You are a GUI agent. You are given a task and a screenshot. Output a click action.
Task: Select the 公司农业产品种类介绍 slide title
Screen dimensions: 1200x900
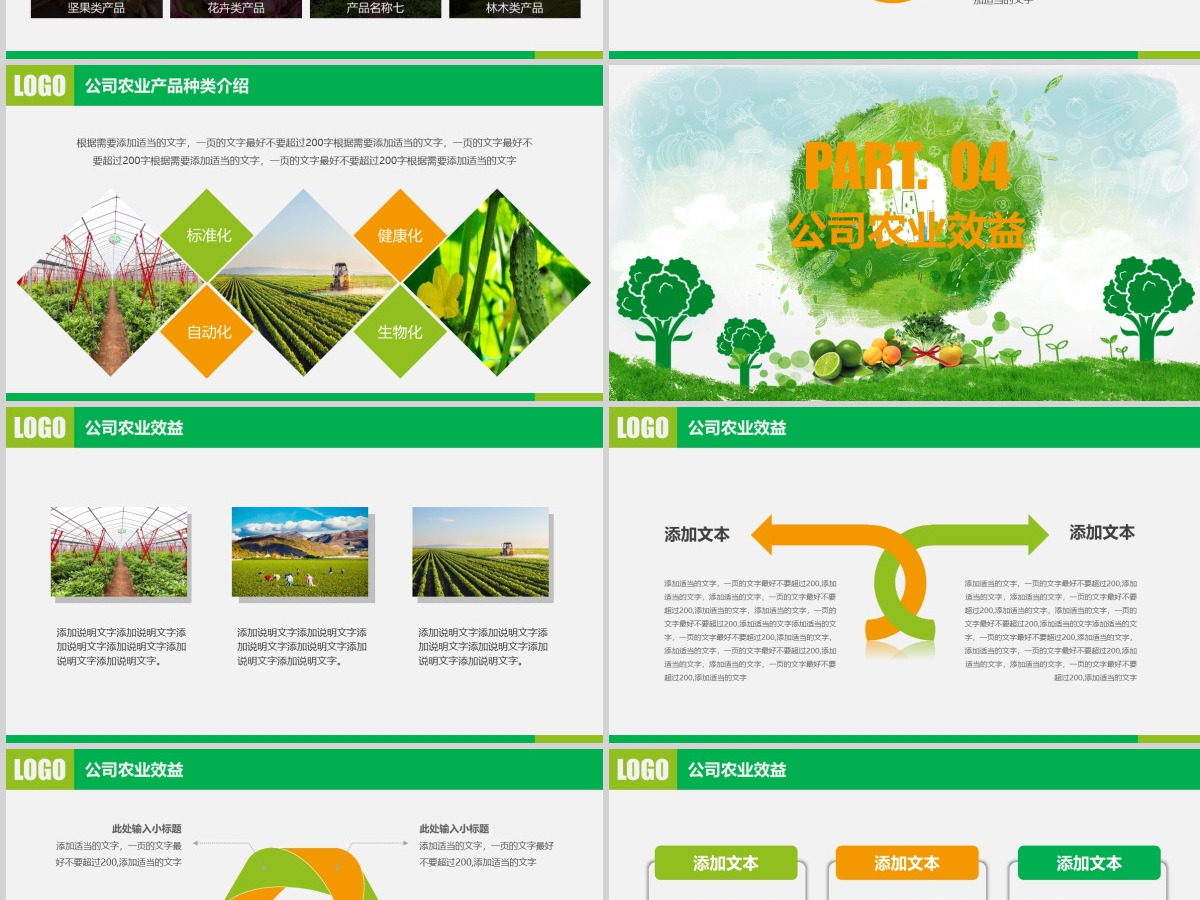pyautogui.click(x=167, y=86)
